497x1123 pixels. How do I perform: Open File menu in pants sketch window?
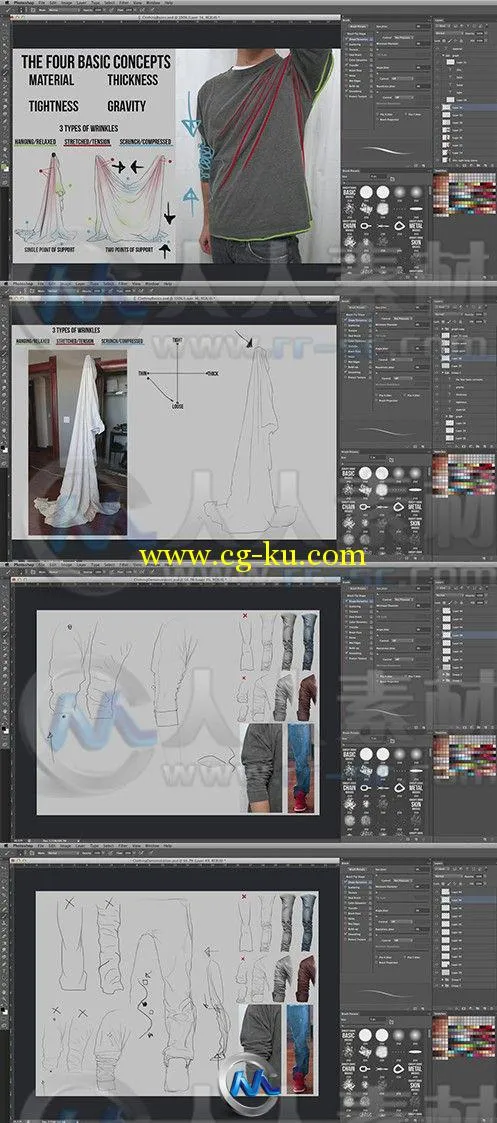(x=42, y=846)
